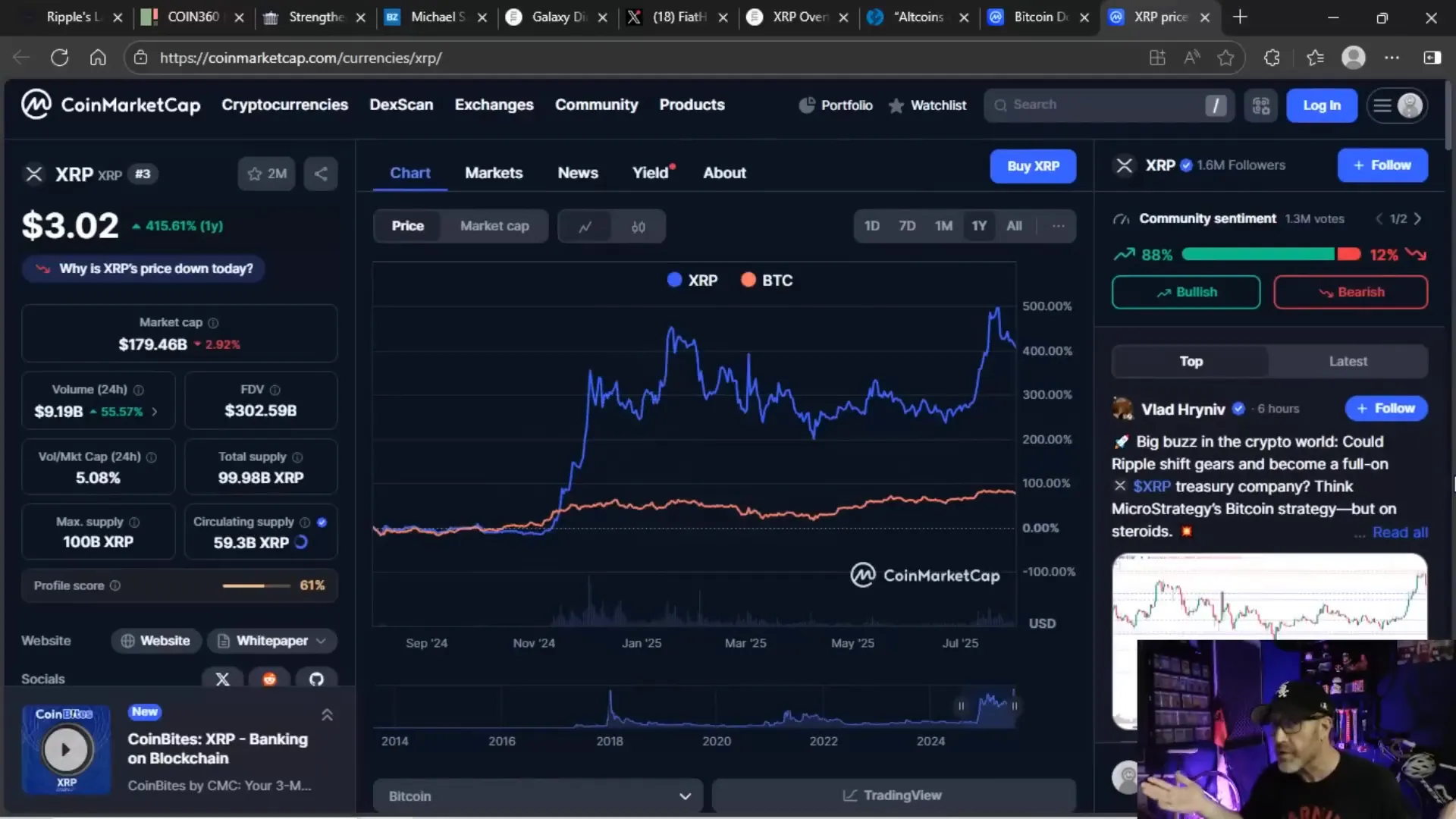Follow Vlad Hryniv

pyautogui.click(x=1386, y=408)
